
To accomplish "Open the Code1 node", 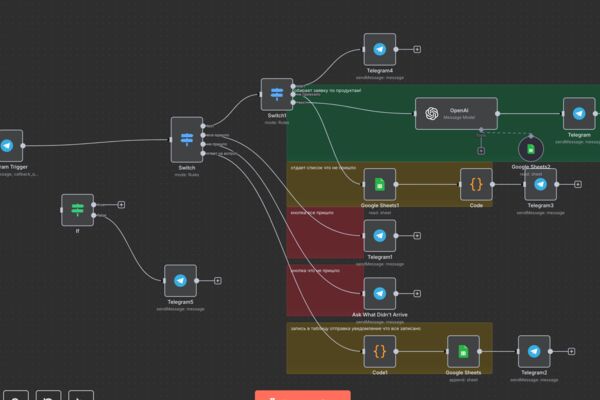I will pos(380,351).
